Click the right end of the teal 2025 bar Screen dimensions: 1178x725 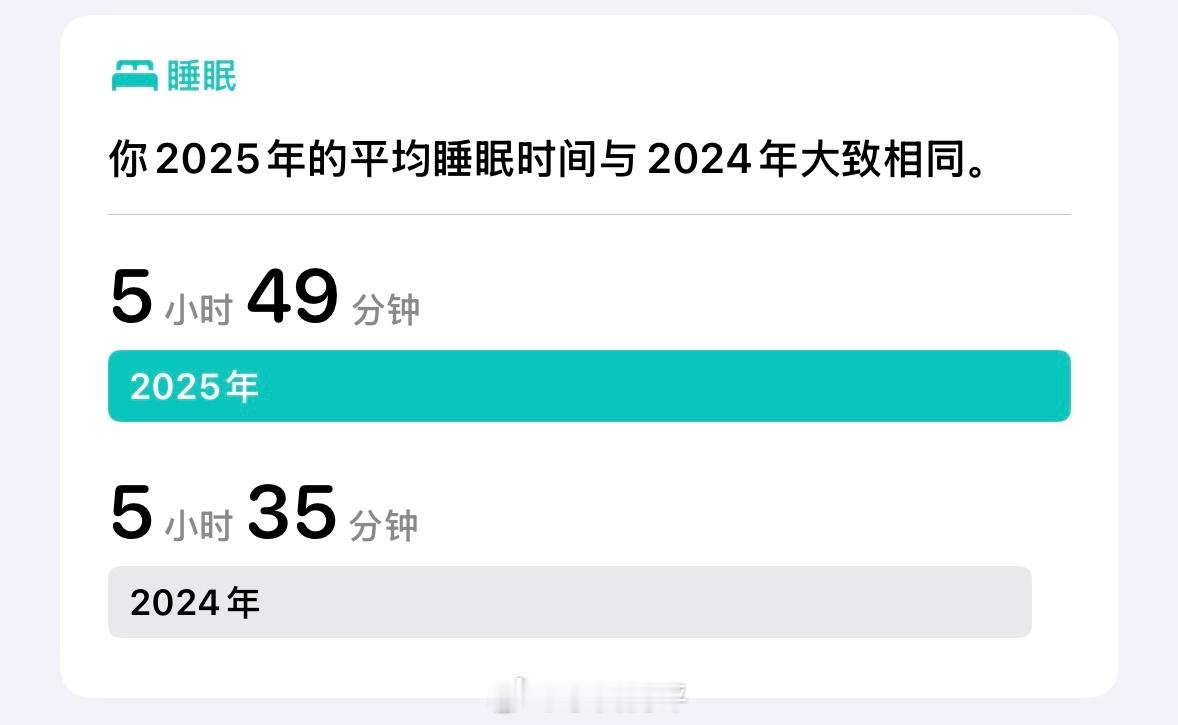(x=1056, y=385)
